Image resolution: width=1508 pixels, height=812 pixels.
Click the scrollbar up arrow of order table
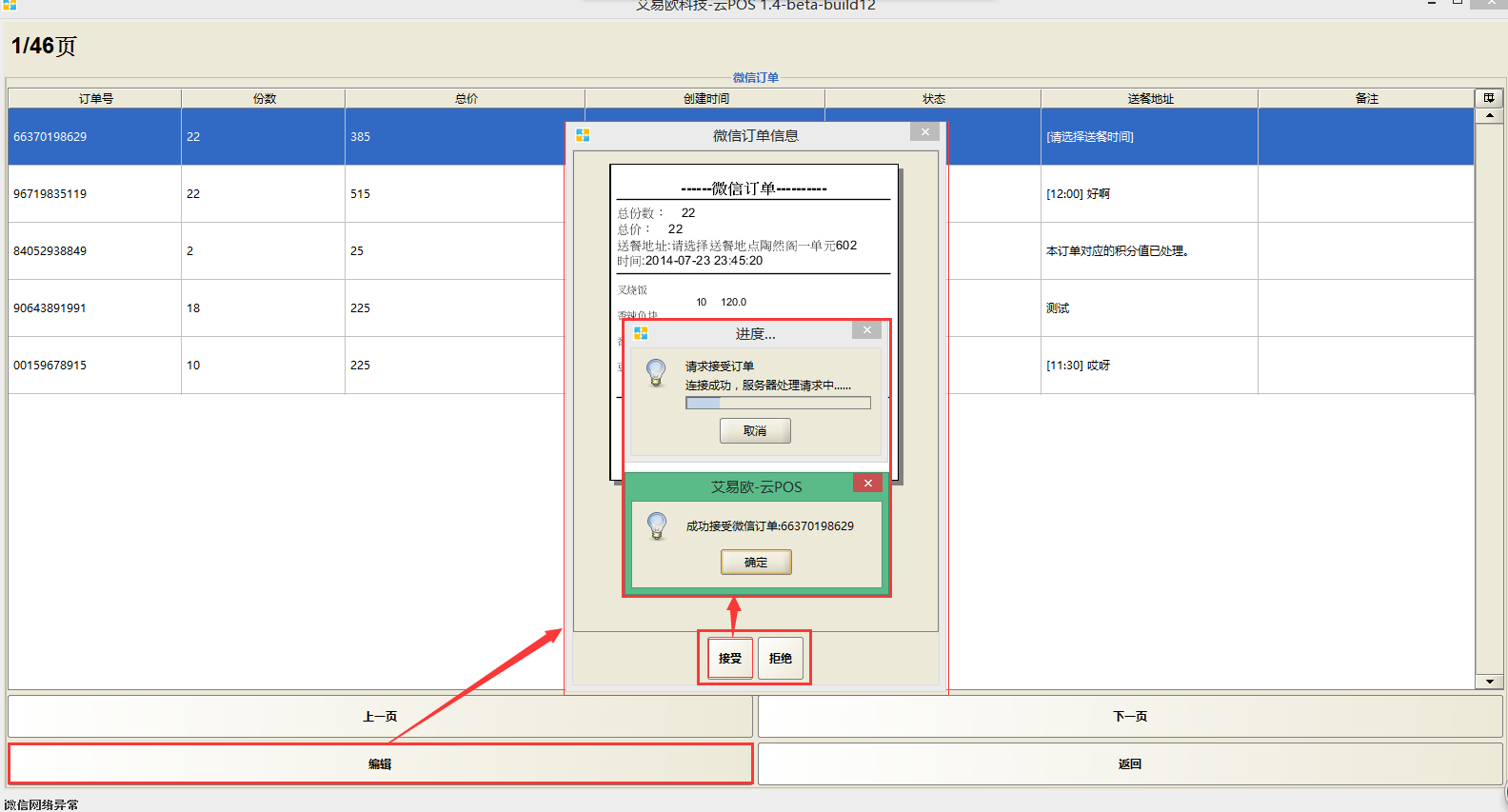[1489, 115]
